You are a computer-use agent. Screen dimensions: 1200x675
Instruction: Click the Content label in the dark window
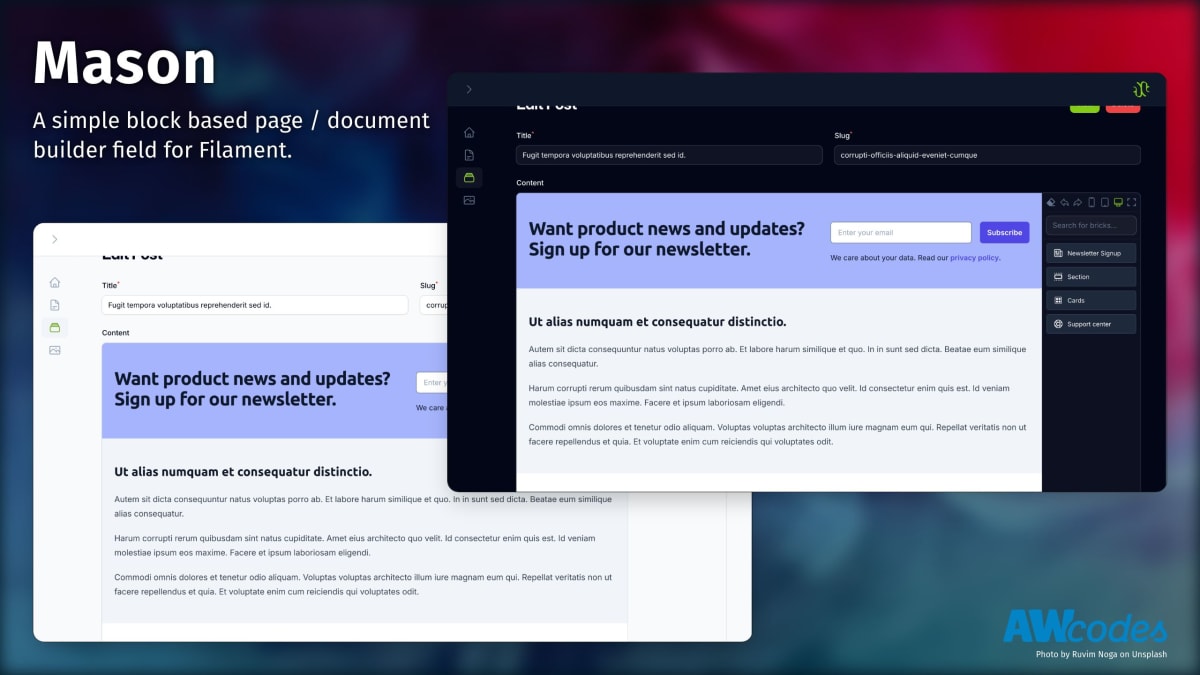point(531,183)
